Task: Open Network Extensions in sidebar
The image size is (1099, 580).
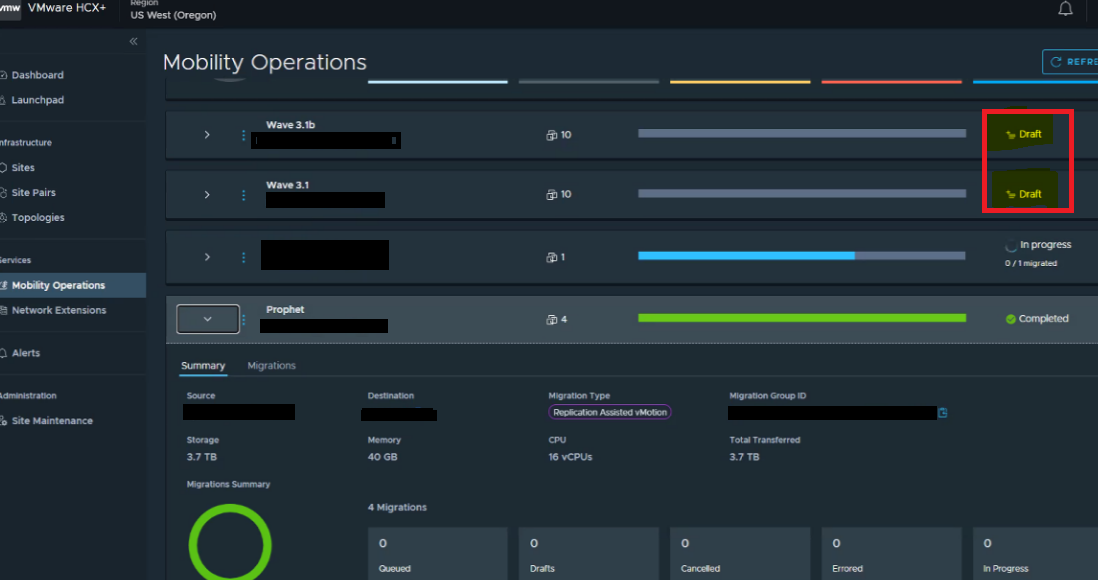Action: pyautogui.click(x=58, y=310)
